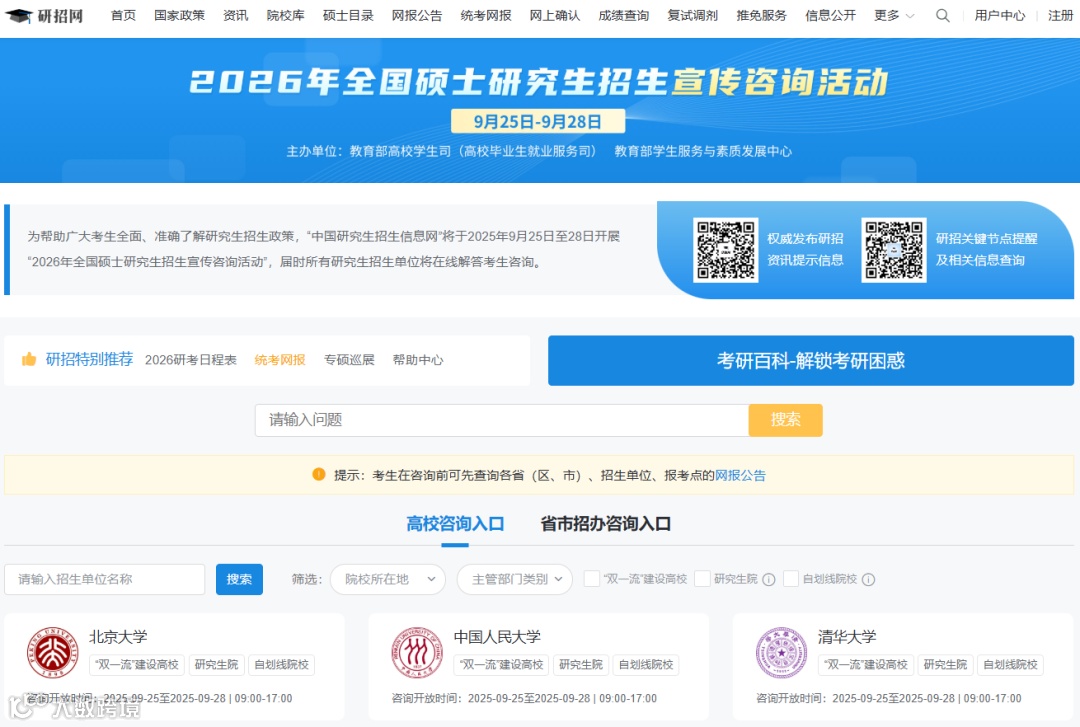
Task: Open 考研百科-解锁考研困惑 banner button
Action: click(811, 360)
